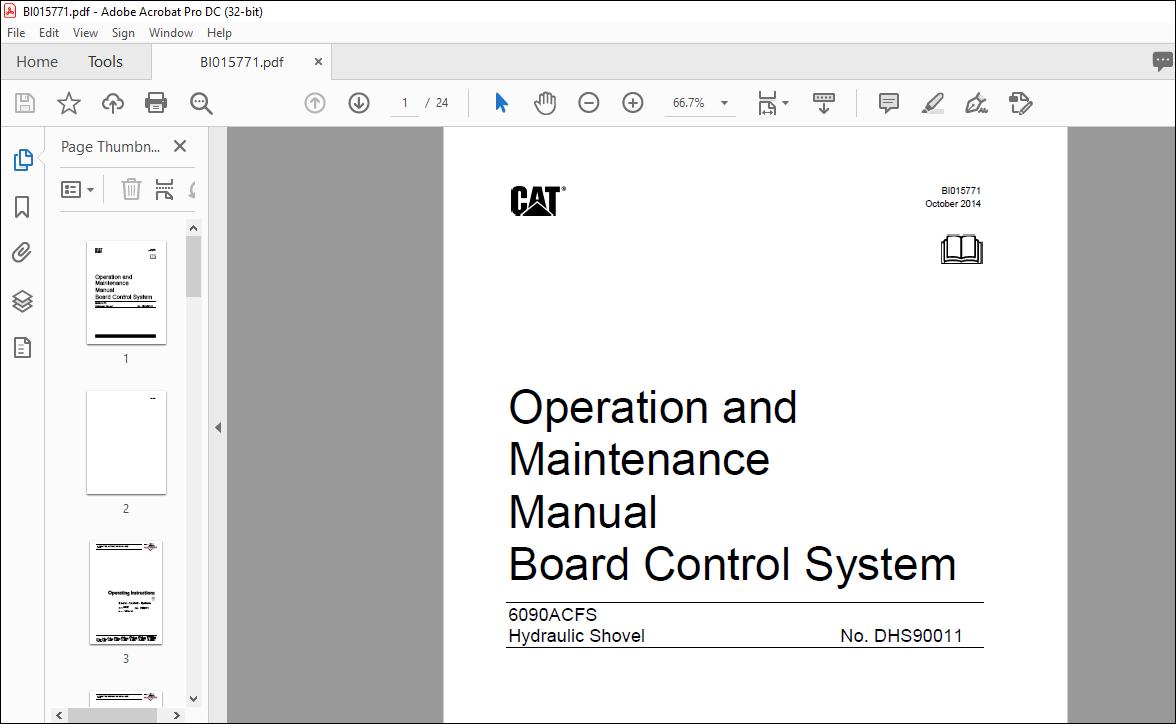
Task: Switch to the Home tab
Action: (x=37, y=62)
